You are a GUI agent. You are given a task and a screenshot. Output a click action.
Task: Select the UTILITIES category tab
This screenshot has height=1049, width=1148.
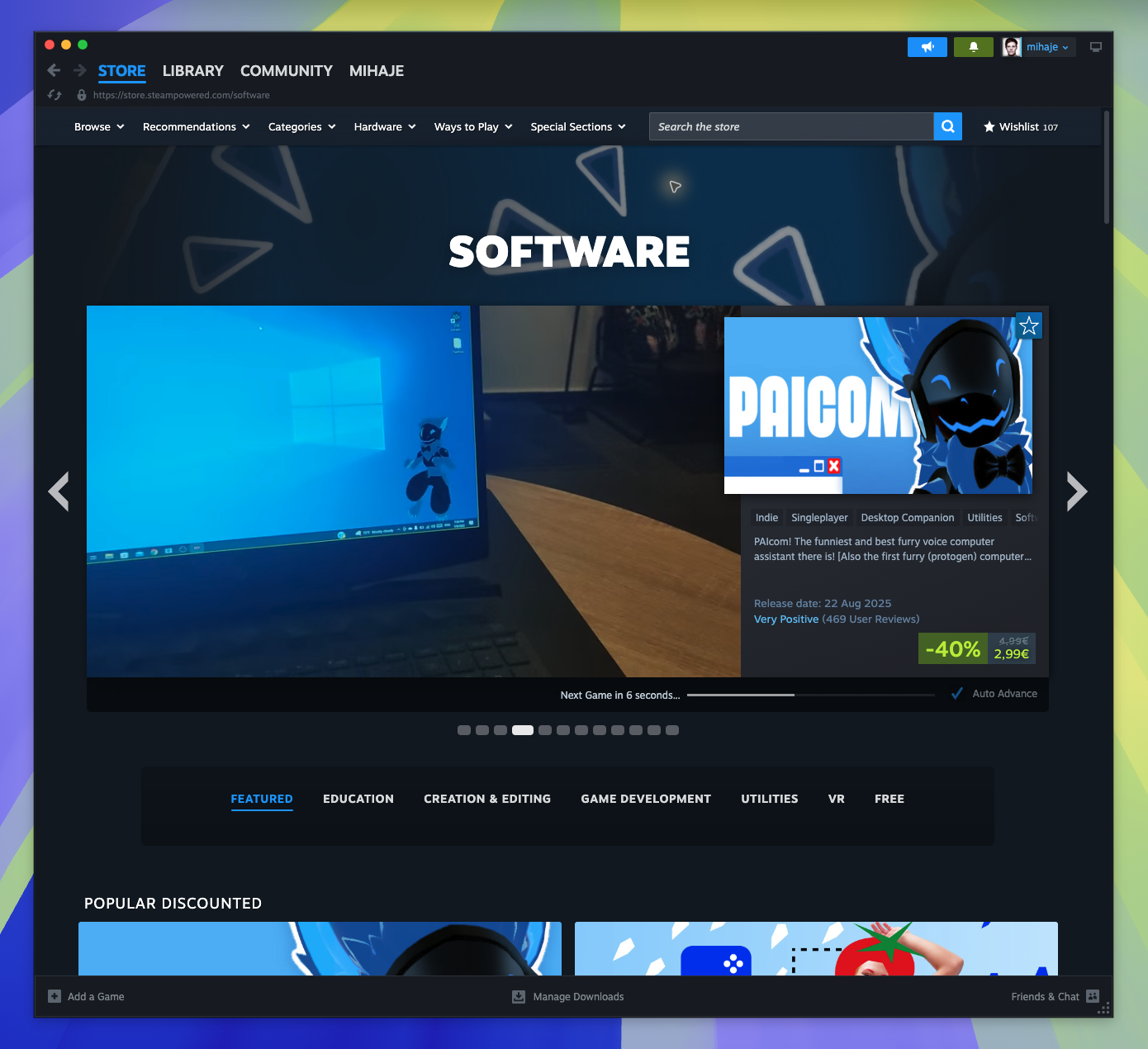tap(770, 799)
